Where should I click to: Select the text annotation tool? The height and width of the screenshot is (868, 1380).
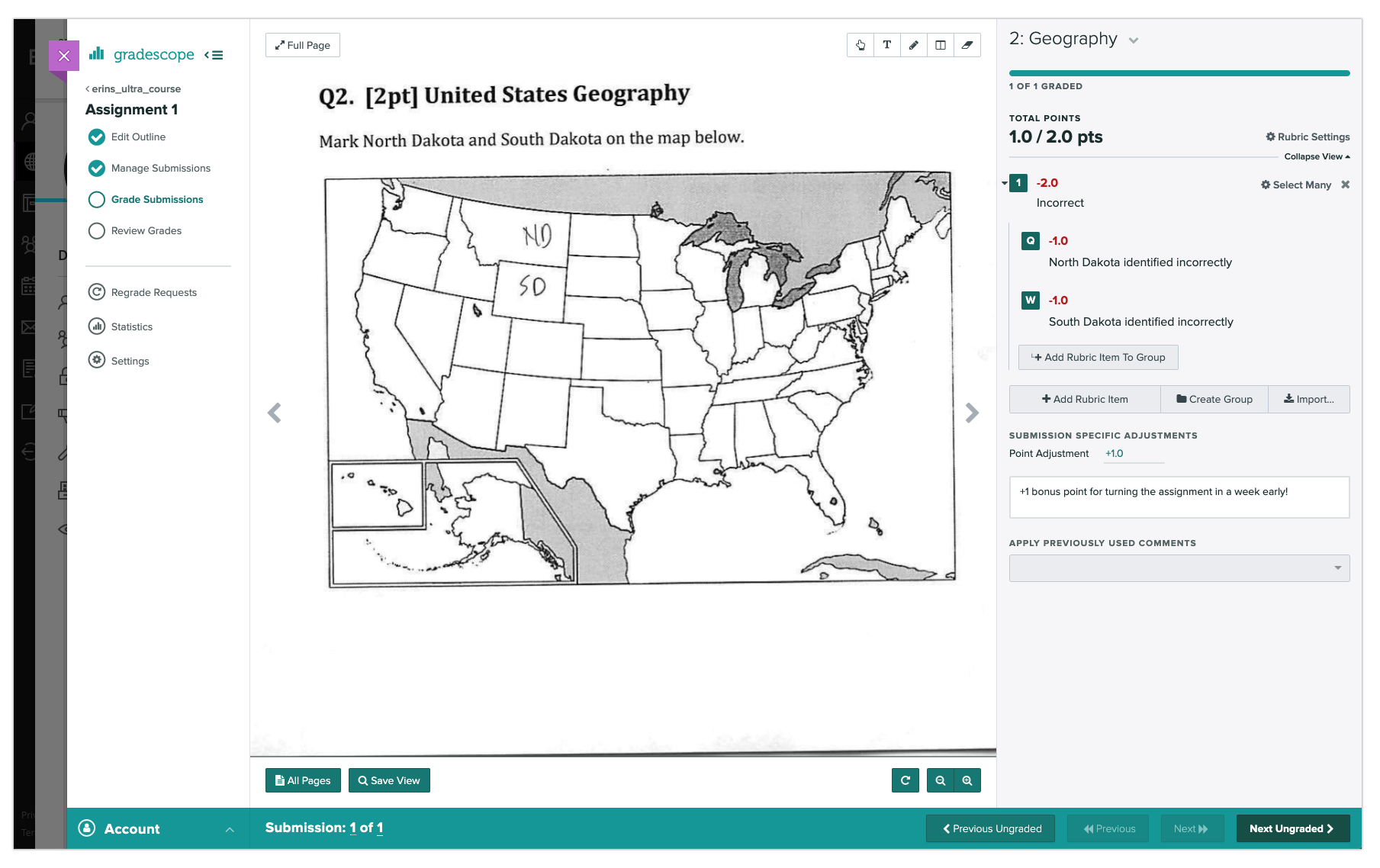(x=887, y=45)
